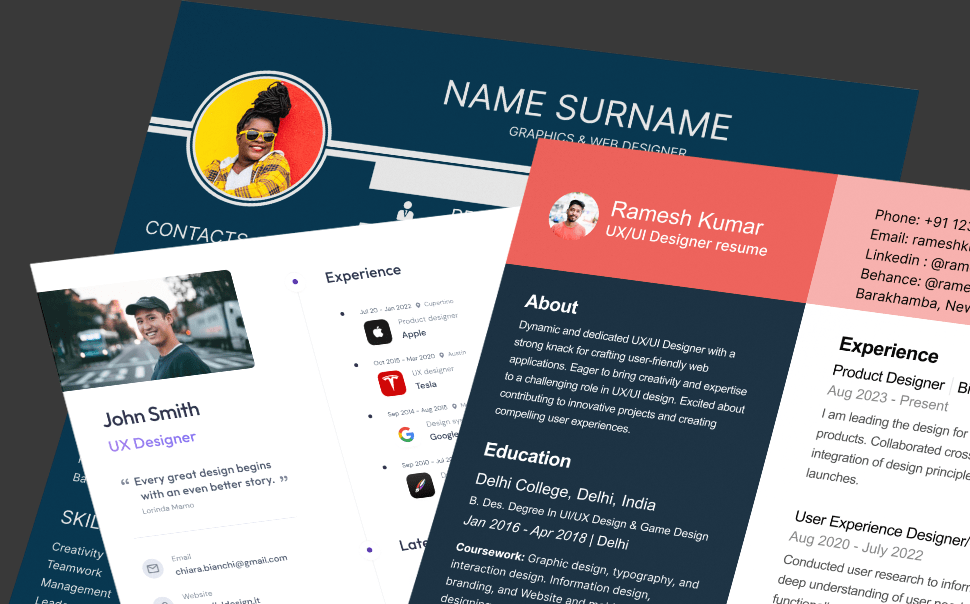The height and width of the screenshot is (604, 970).
Task: Click the email envelope icon
Action: point(152,568)
